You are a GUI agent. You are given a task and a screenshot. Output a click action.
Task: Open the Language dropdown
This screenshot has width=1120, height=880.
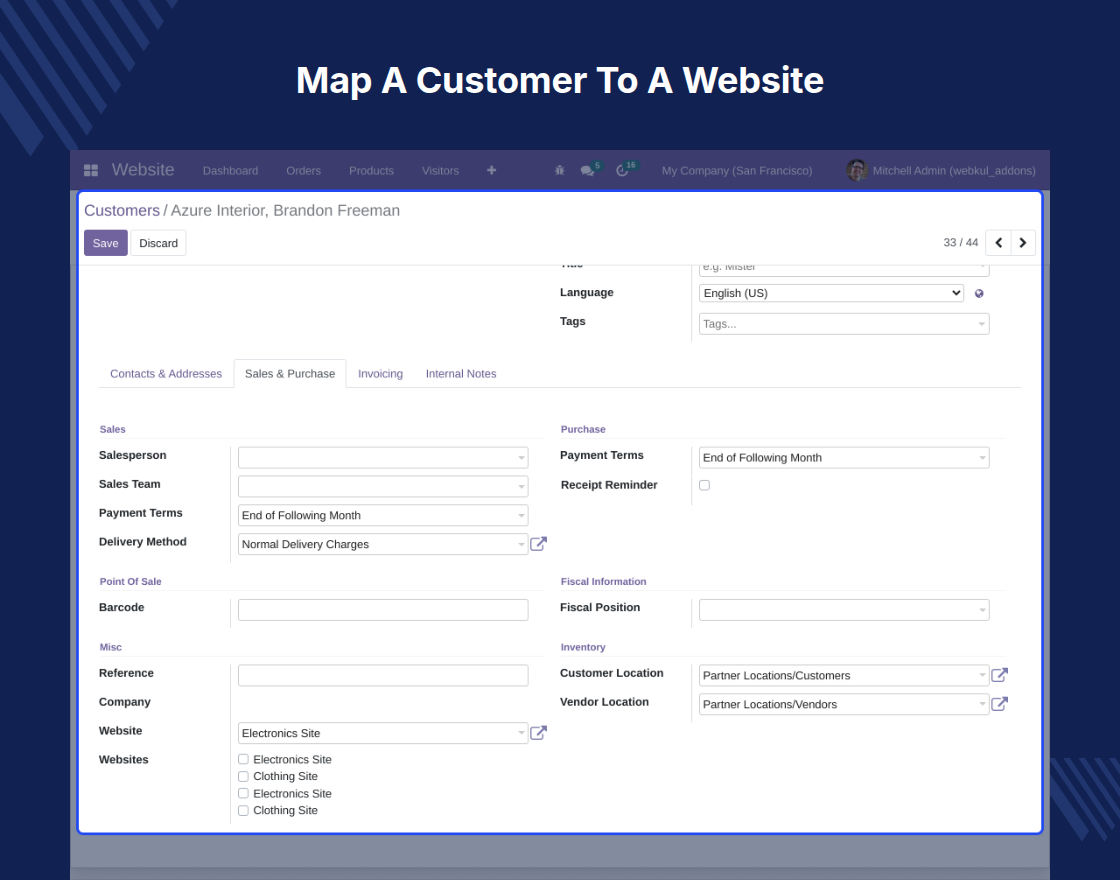pyautogui.click(x=831, y=293)
